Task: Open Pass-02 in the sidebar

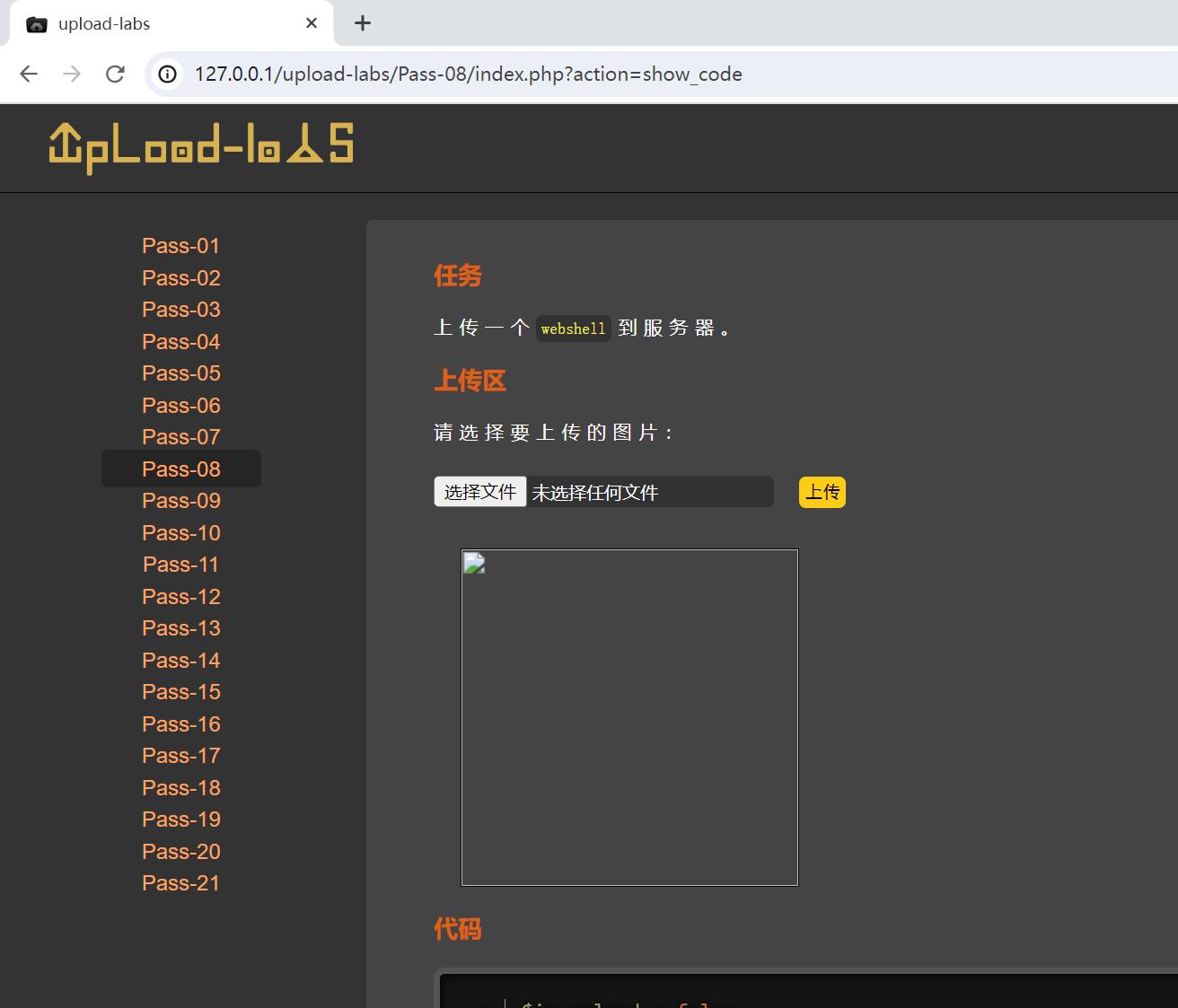Action: (181, 278)
